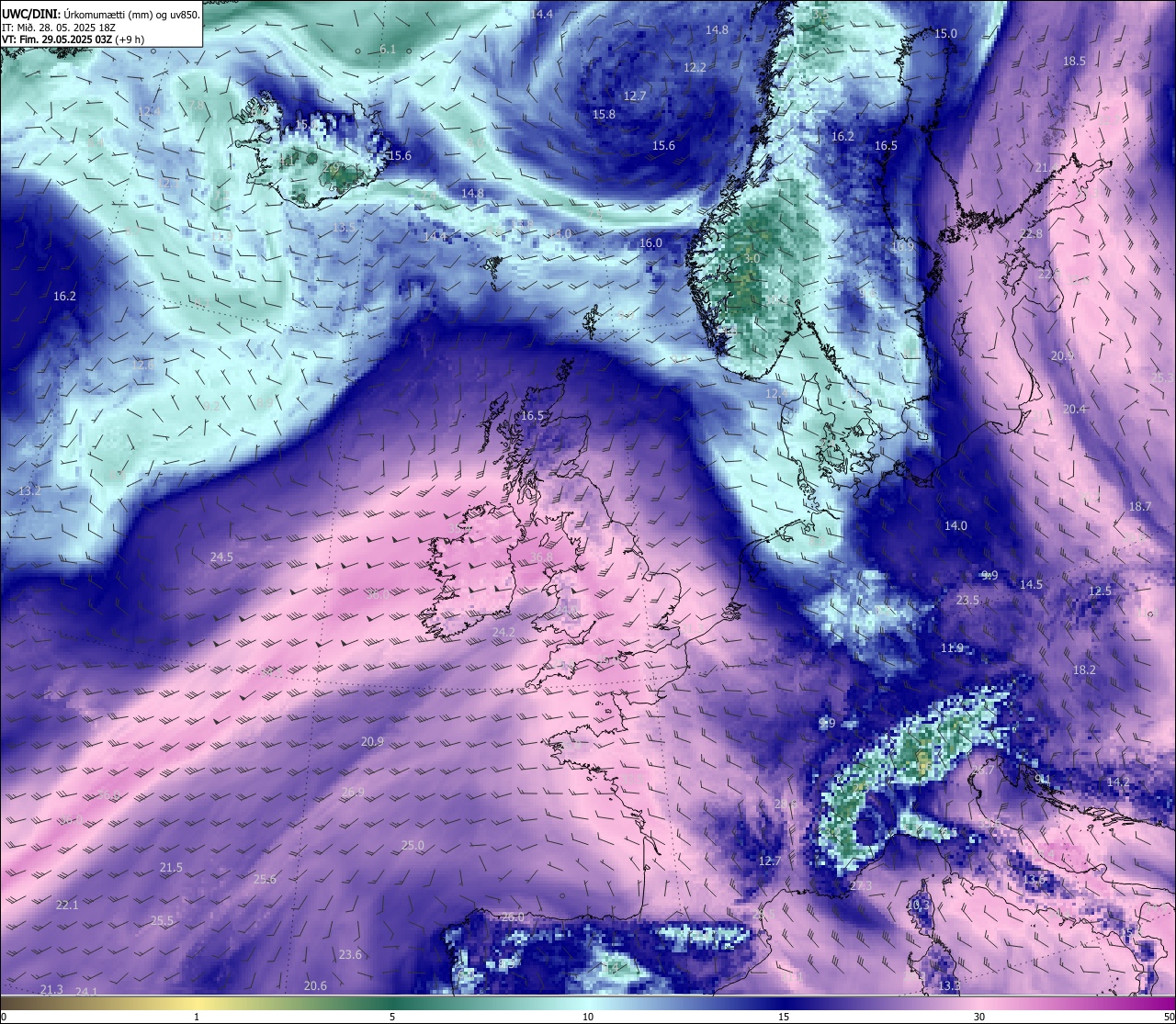This screenshot has height=1024, width=1176.
Task: Click the 'VT: Fim. 29.05.2025 03Z (+9 h)' line
Action: (73, 39)
